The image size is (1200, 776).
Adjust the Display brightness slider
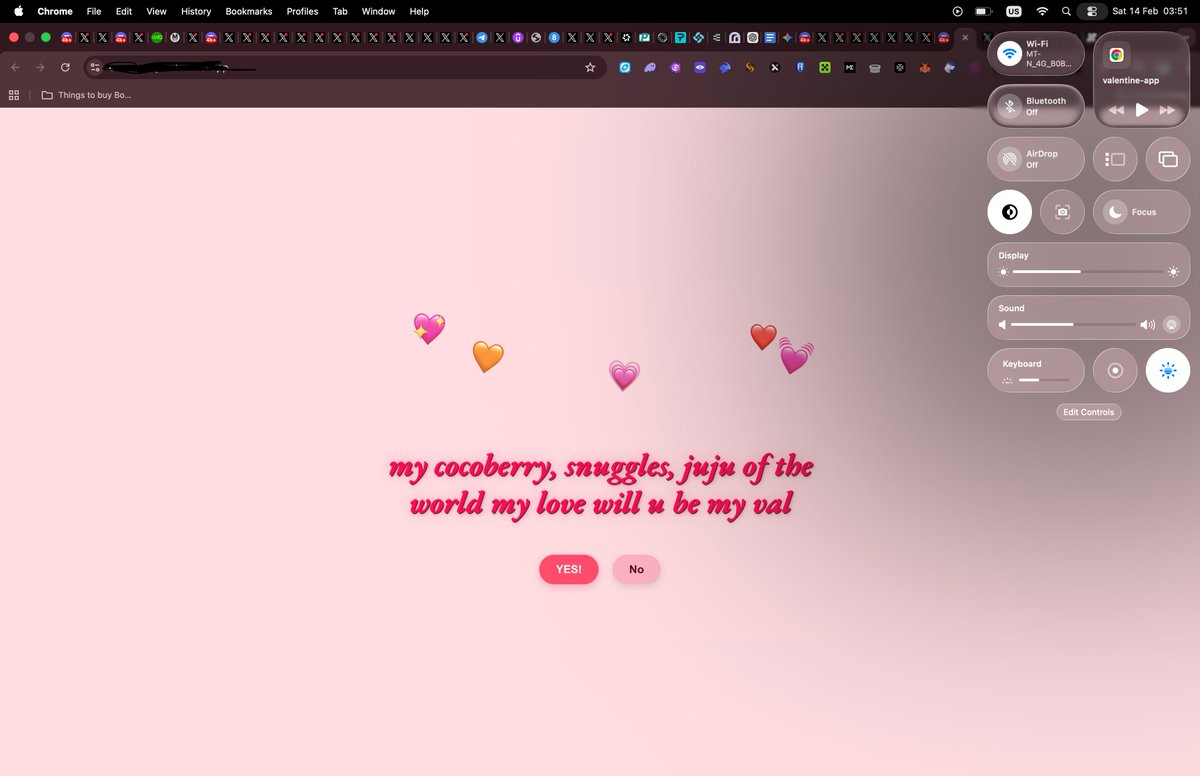point(1089,272)
